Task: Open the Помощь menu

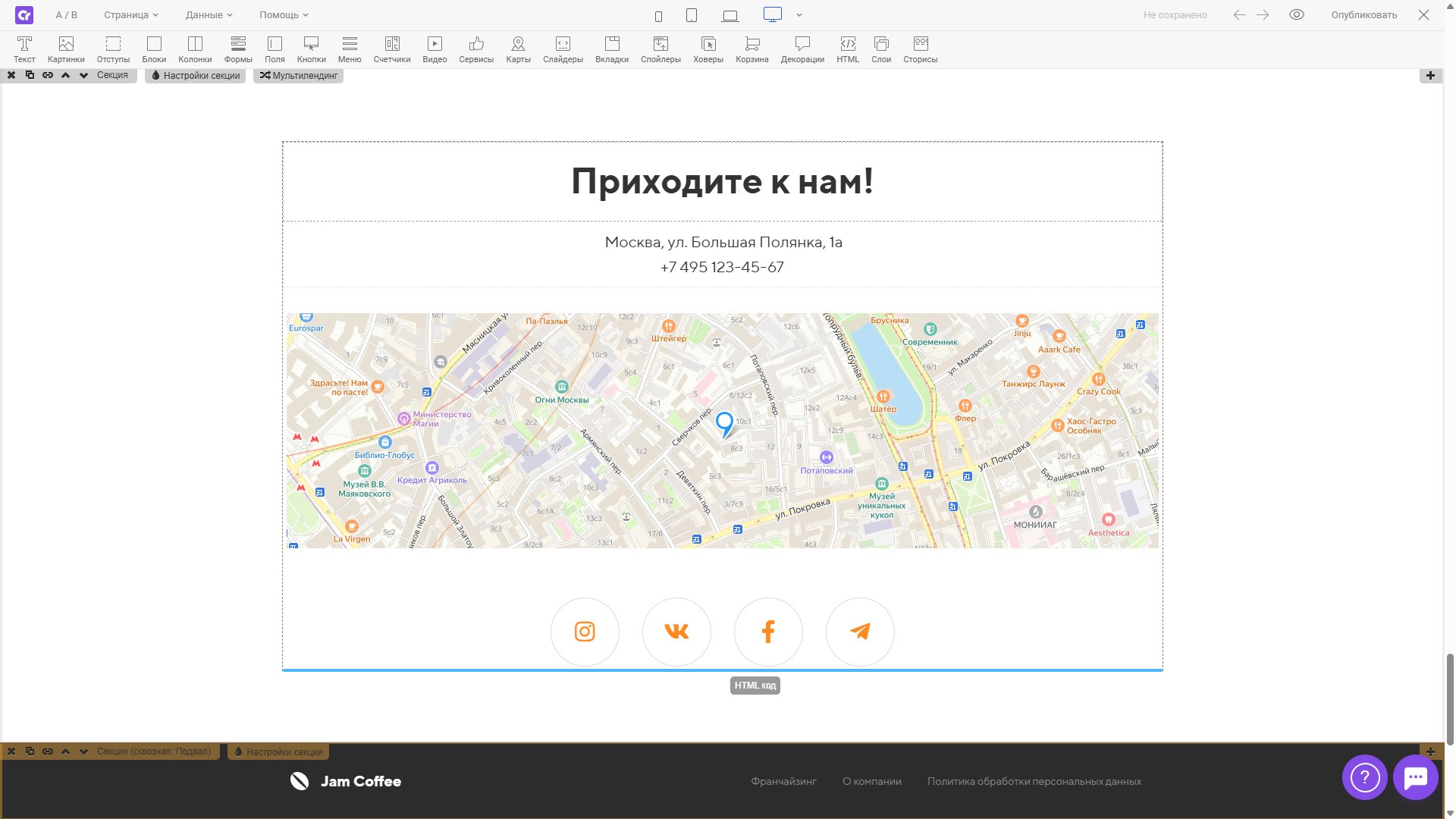Action: pyautogui.click(x=284, y=14)
